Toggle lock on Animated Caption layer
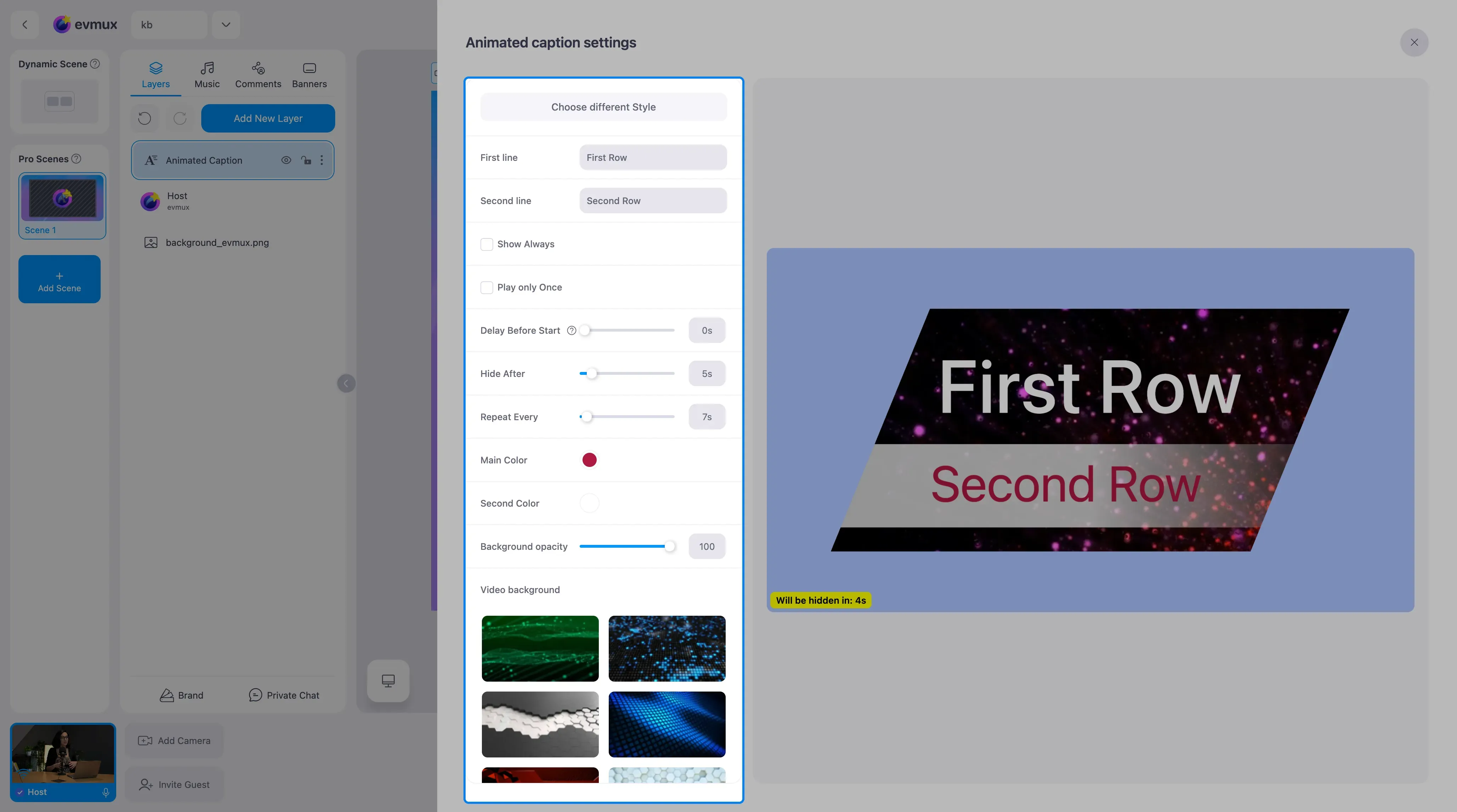Screen dimensions: 1457x812 pos(306,160)
